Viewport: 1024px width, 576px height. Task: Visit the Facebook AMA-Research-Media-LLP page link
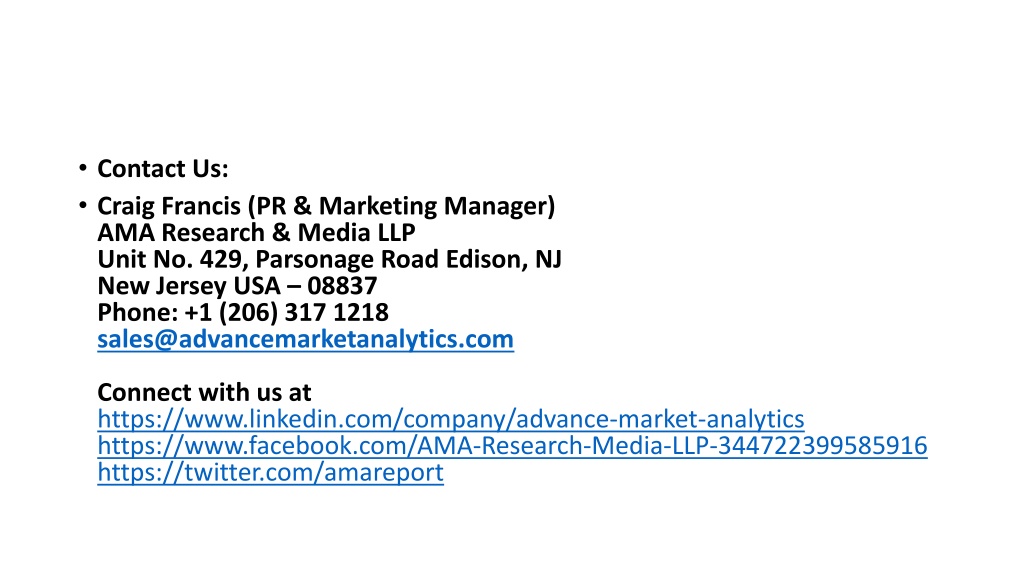(x=512, y=445)
